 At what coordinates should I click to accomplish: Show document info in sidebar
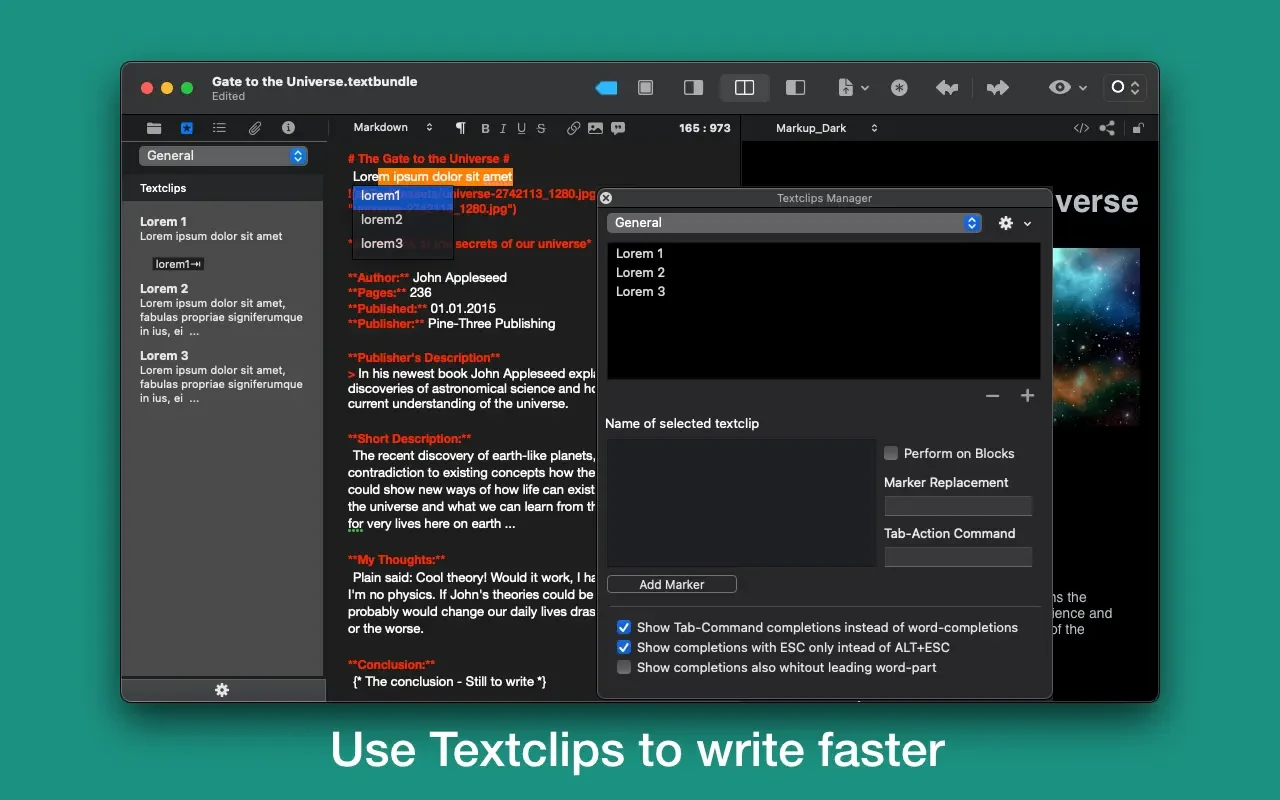click(288, 128)
